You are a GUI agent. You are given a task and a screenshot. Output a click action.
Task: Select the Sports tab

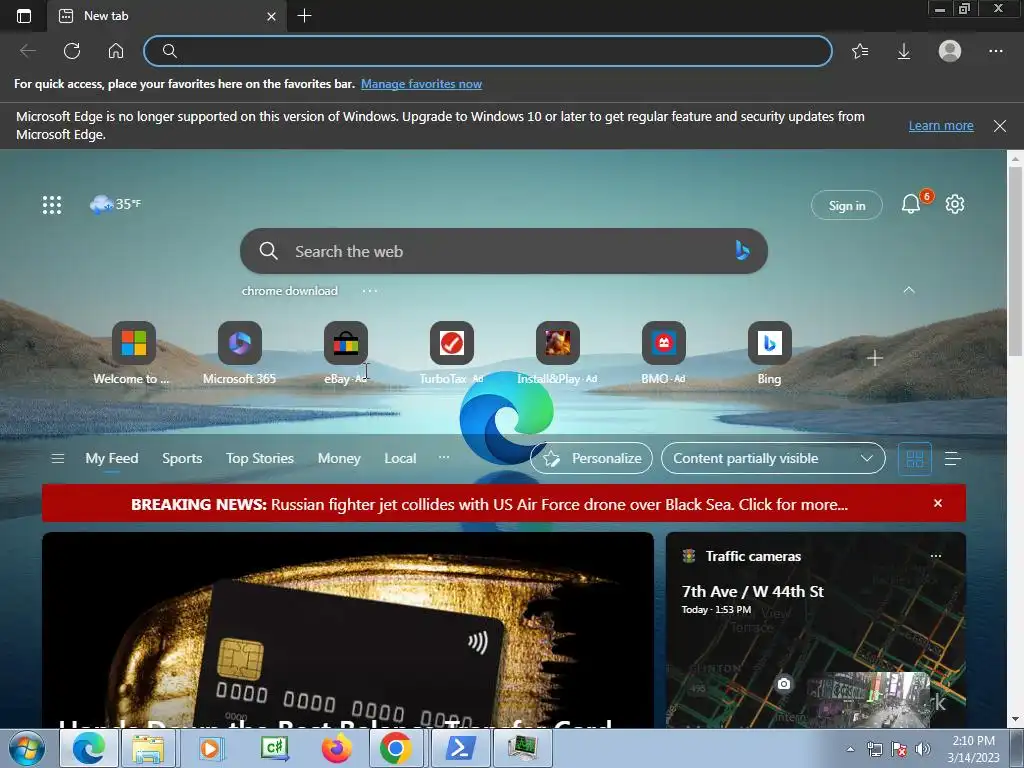182,458
